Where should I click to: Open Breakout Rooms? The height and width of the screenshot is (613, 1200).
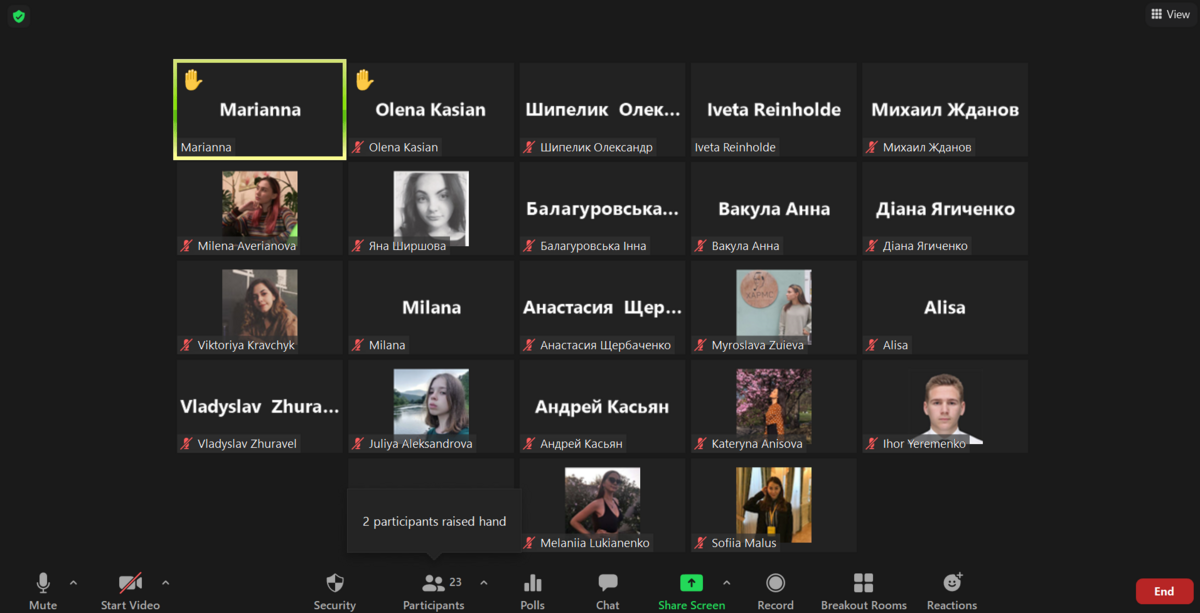pos(864,591)
